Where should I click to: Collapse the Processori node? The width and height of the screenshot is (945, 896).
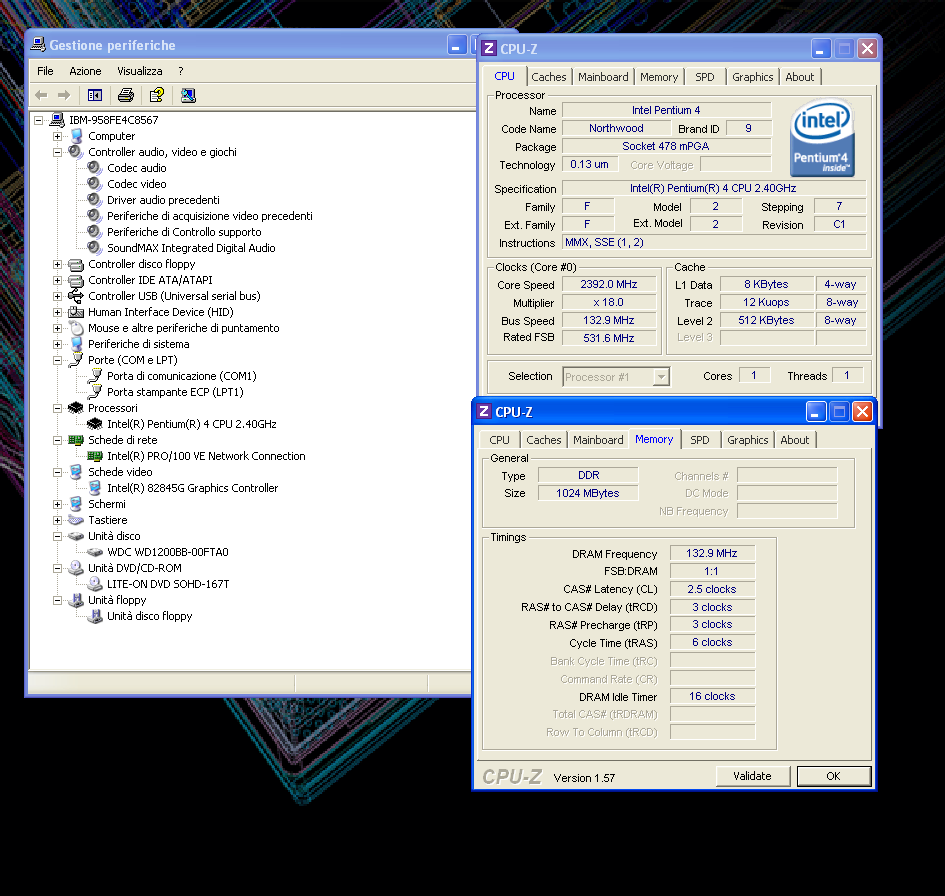pos(57,408)
